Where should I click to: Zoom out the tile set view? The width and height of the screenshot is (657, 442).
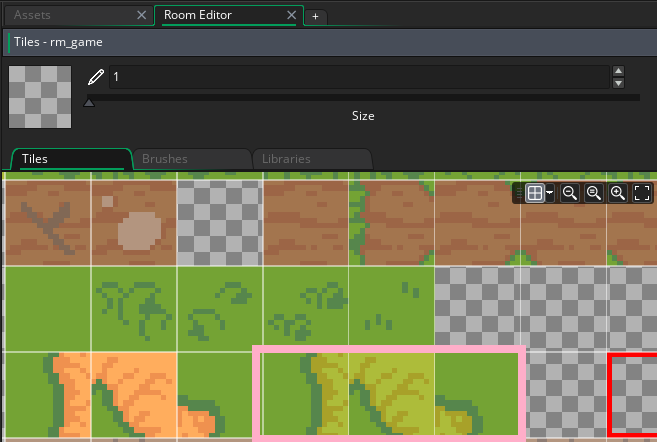click(569, 193)
